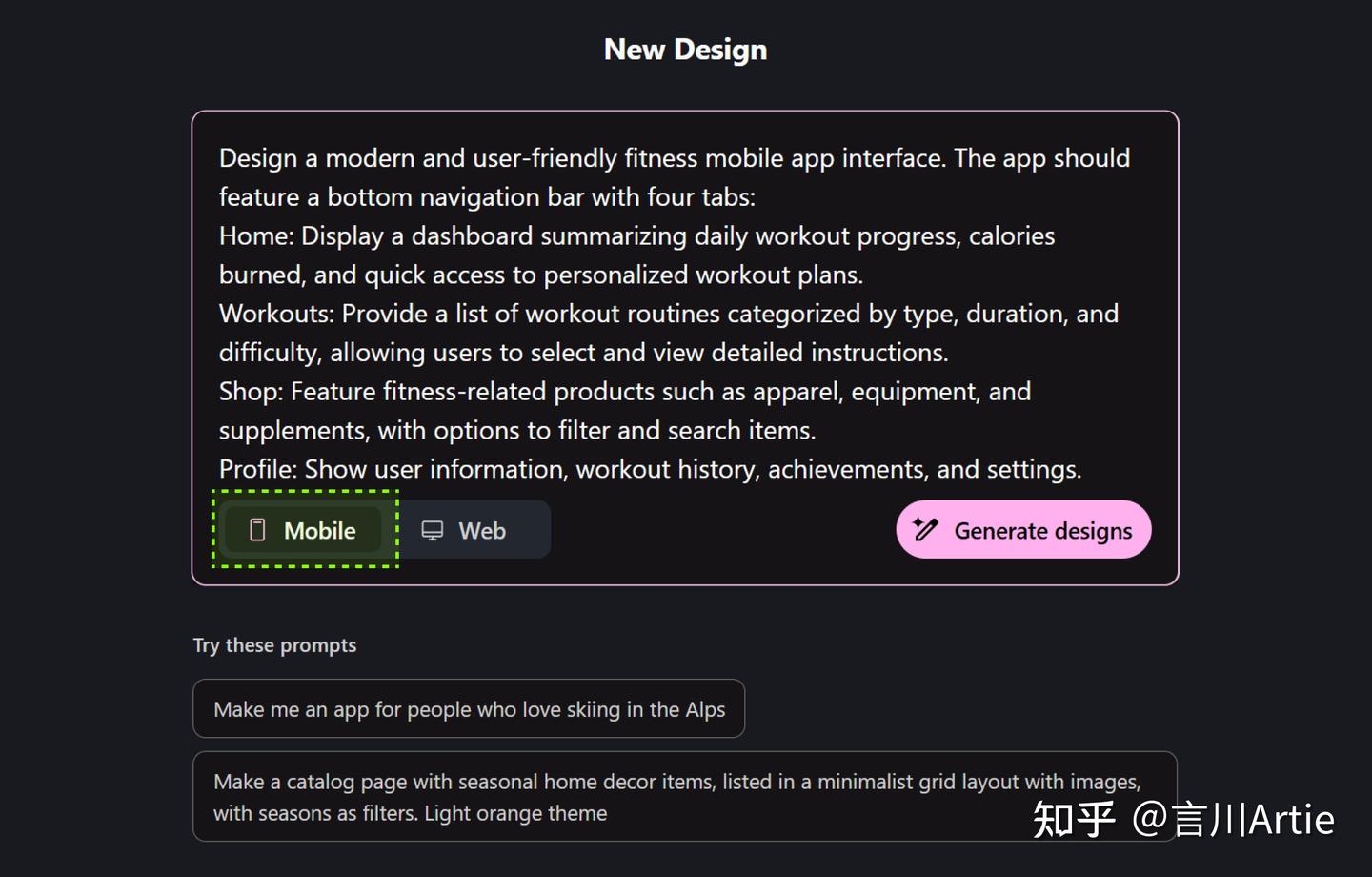Click the wand sparkle icon in the pink button
The image size is (1372, 877).
(923, 529)
